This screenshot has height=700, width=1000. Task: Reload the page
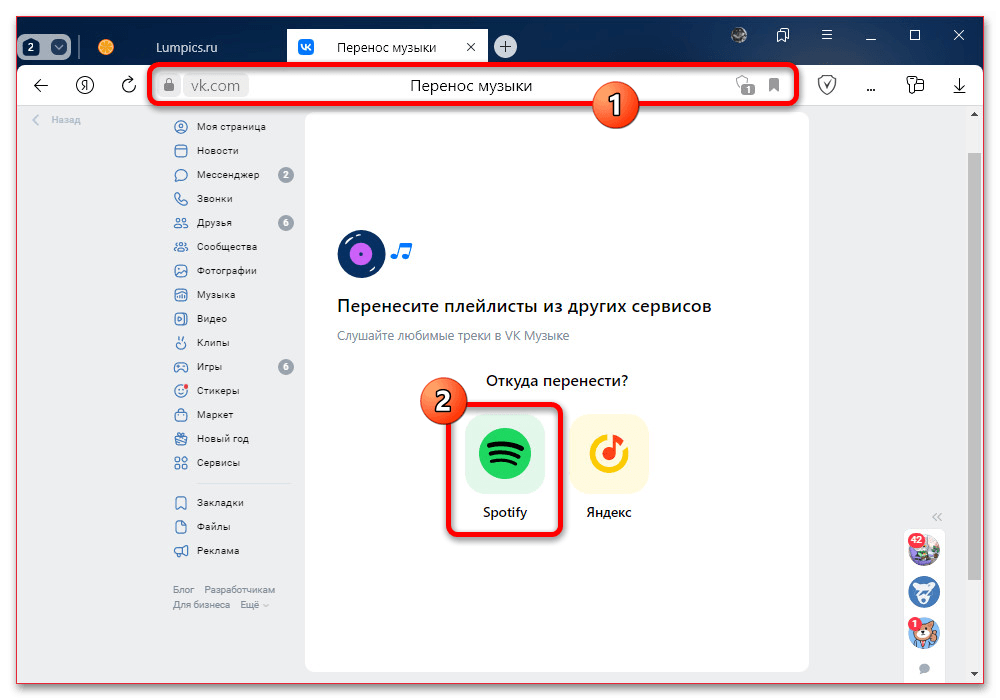[129, 85]
